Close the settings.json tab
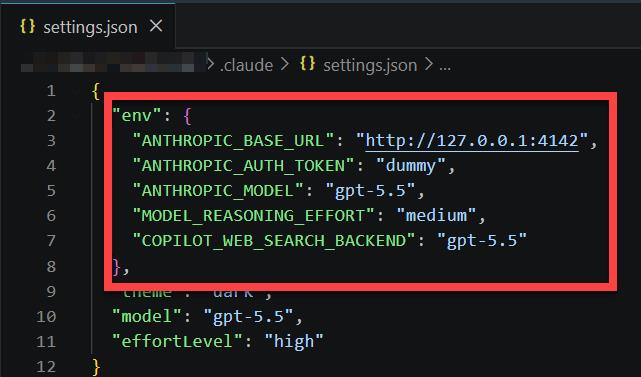The width and height of the screenshot is (641, 377). [156, 27]
